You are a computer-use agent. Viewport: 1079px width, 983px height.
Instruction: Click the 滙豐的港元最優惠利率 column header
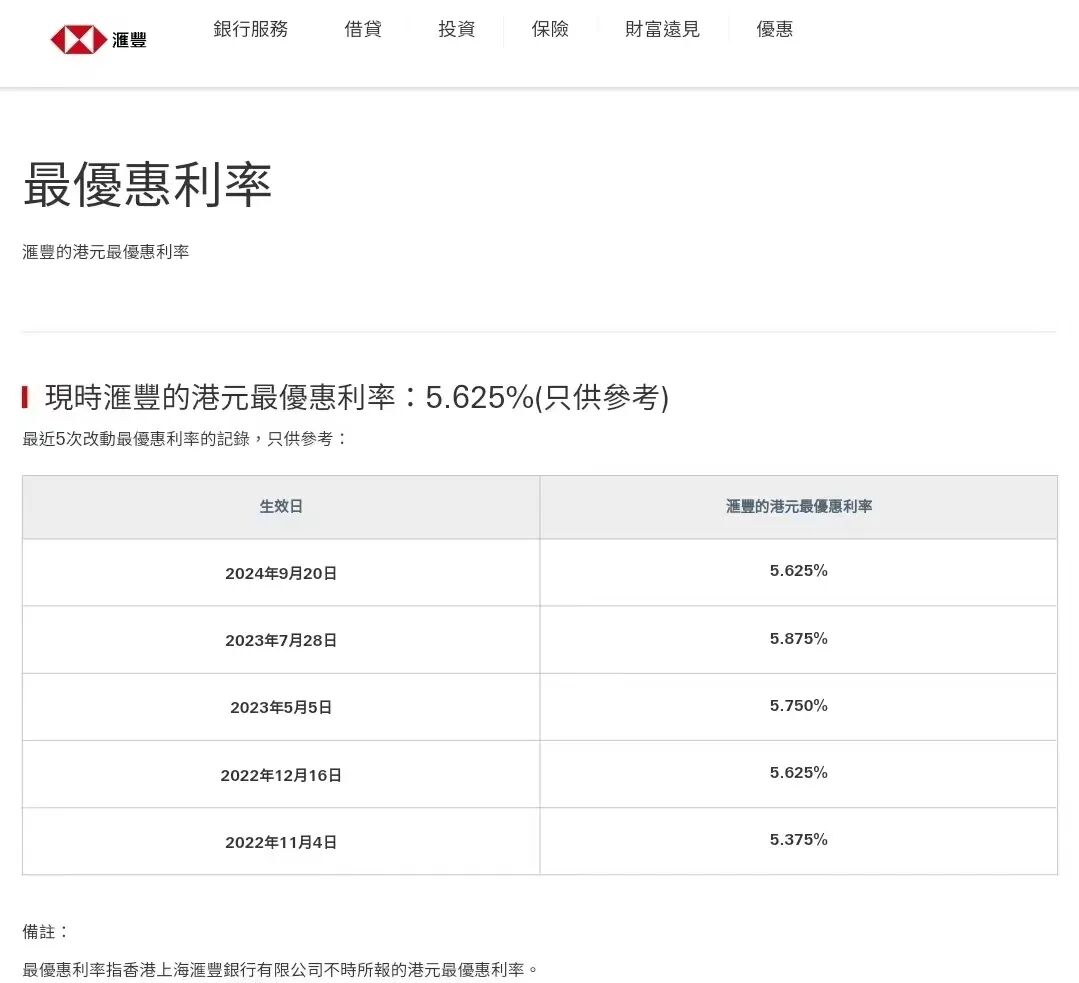(x=799, y=507)
